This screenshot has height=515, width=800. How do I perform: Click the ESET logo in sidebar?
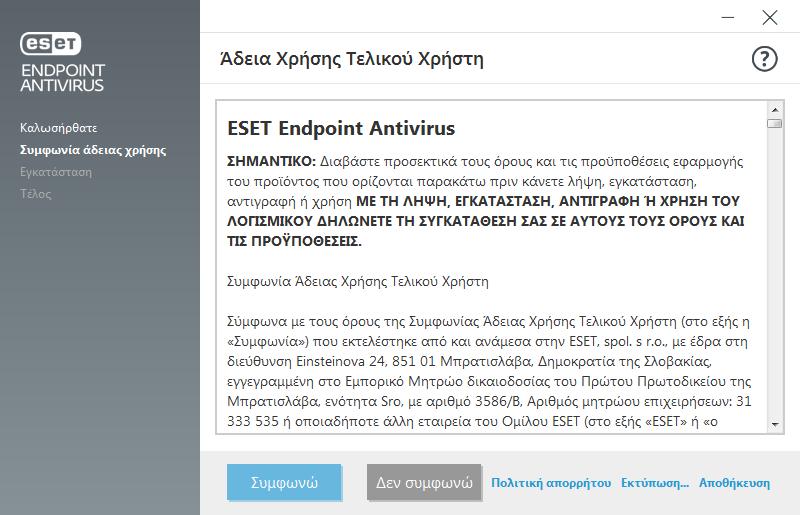(51, 43)
